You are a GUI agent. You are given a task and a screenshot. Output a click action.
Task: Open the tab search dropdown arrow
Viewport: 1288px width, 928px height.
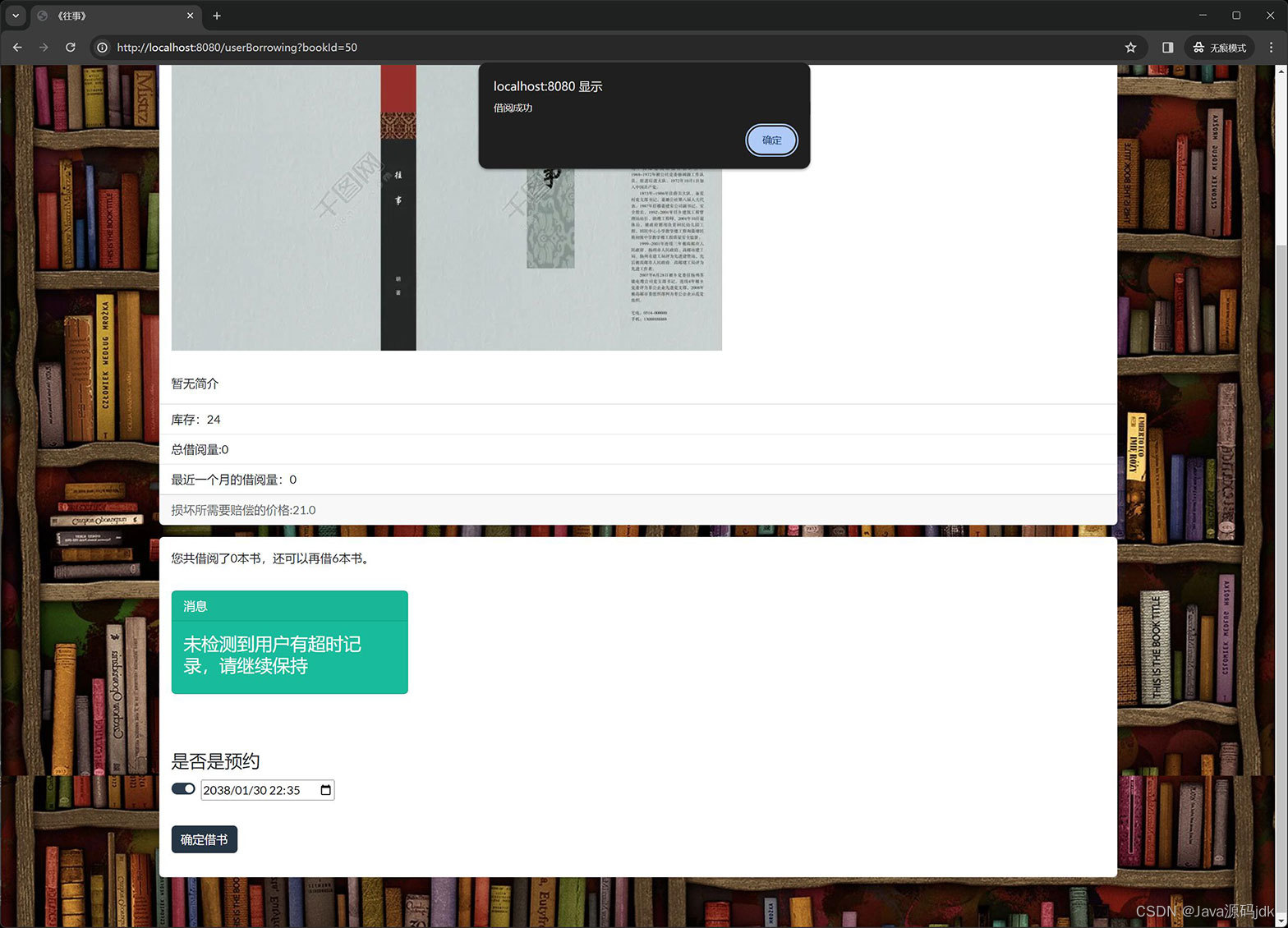16,16
